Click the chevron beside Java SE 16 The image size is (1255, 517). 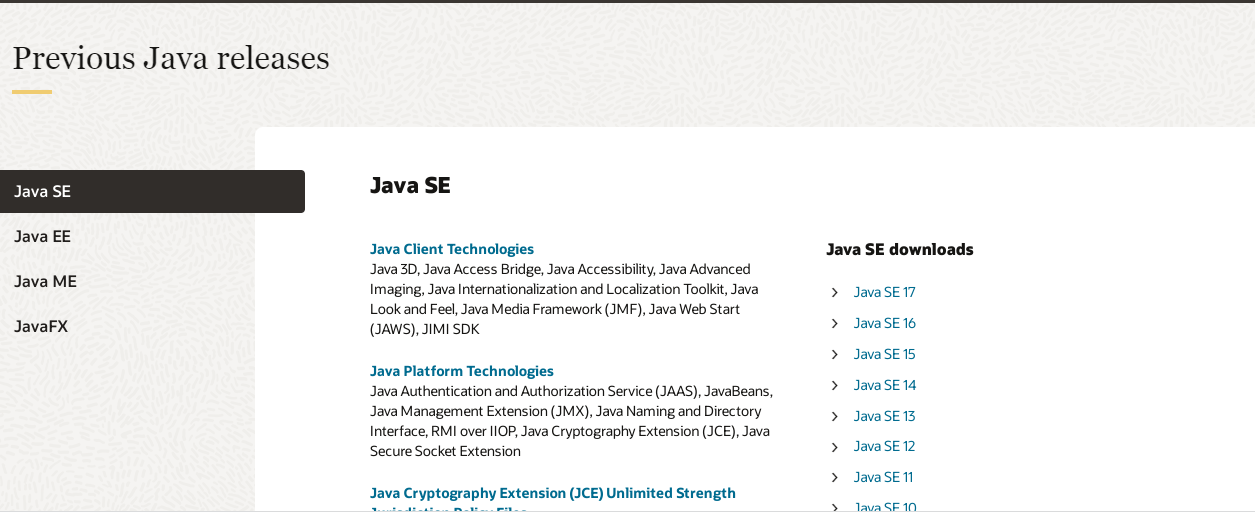tap(835, 323)
